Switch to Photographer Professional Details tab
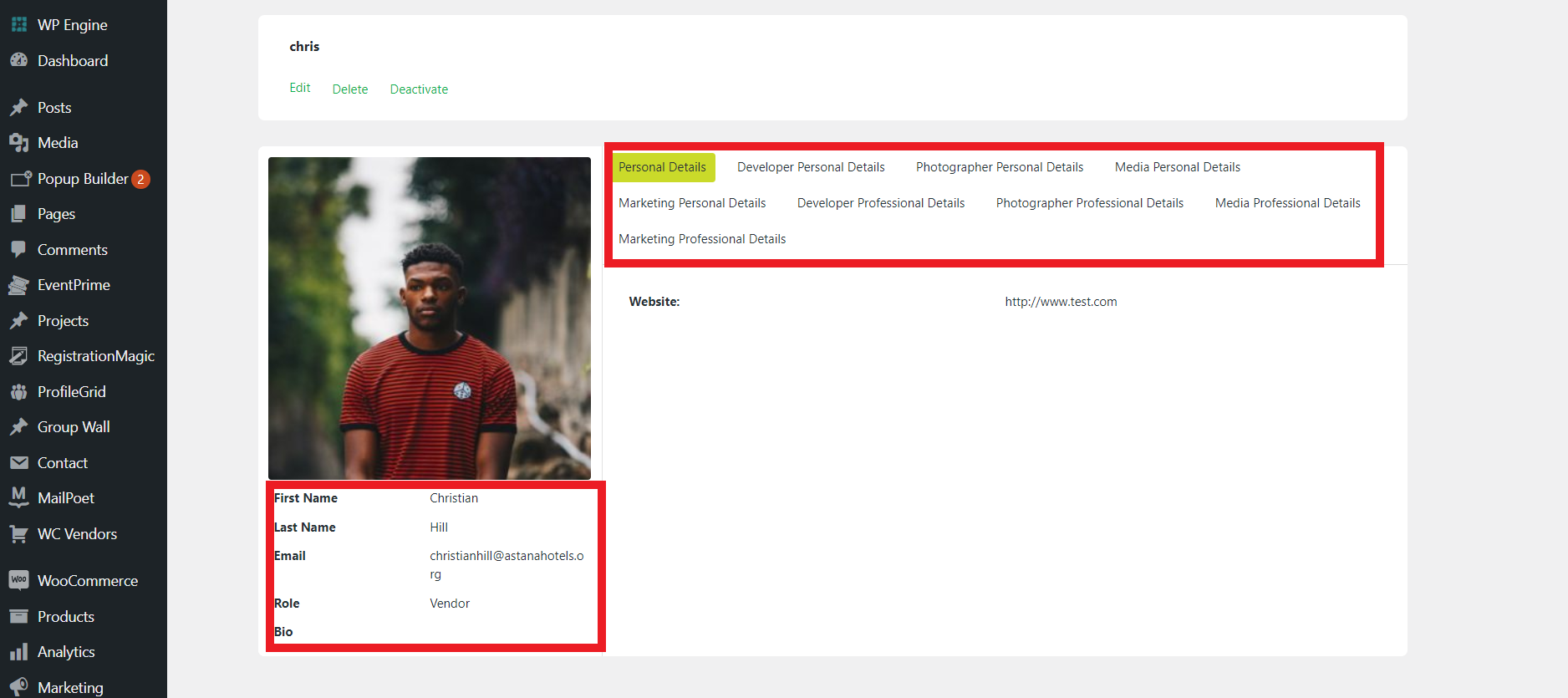Image resolution: width=1568 pixels, height=698 pixels. click(1090, 203)
